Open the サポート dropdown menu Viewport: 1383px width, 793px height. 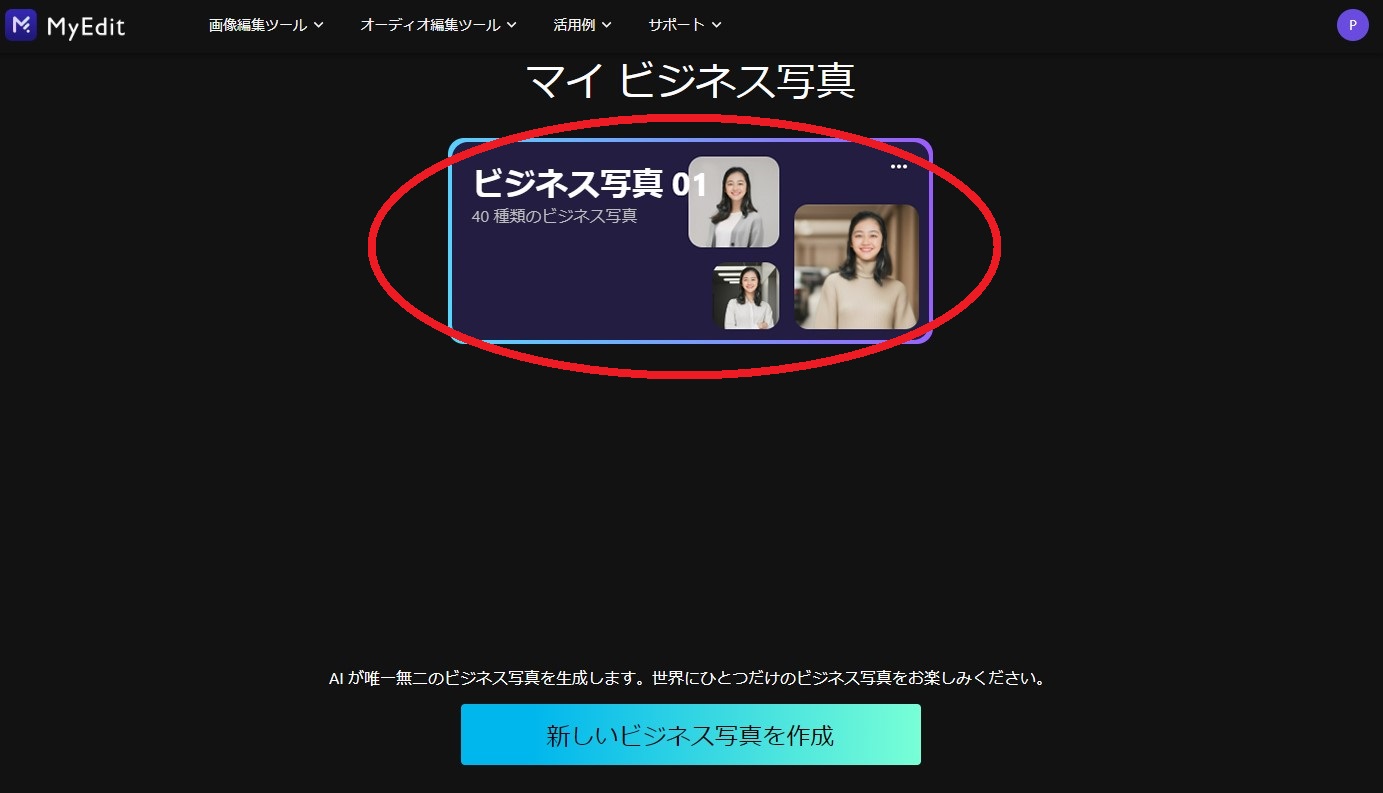tap(685, 25)
